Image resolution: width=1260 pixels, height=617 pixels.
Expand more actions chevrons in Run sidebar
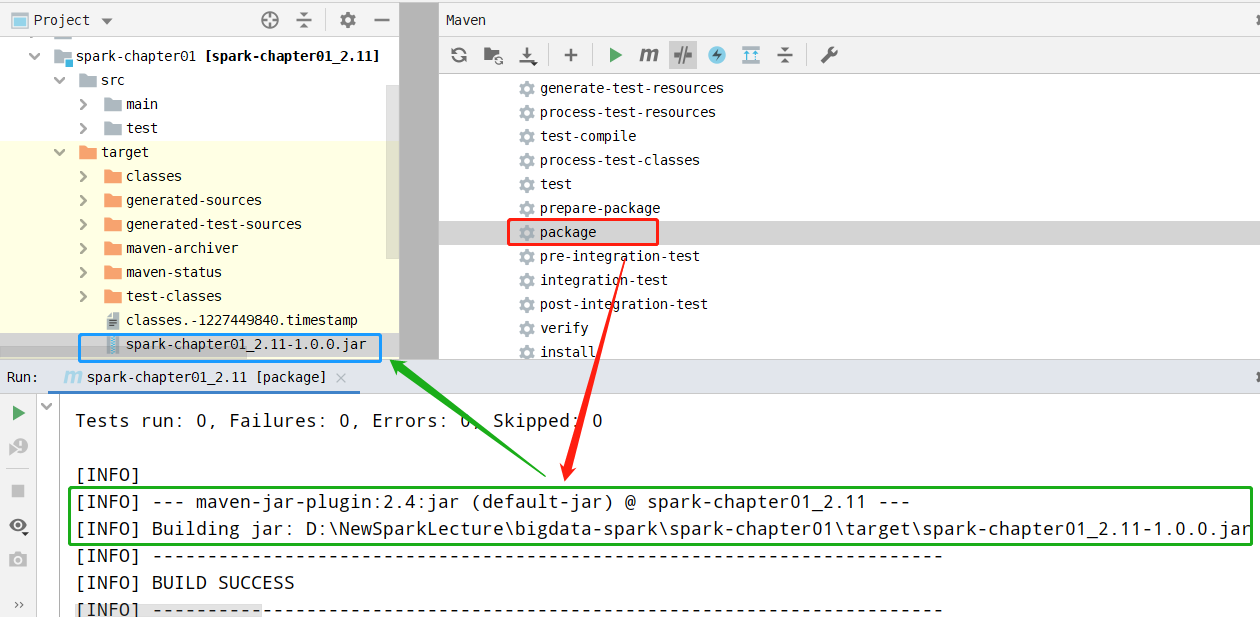18,606
